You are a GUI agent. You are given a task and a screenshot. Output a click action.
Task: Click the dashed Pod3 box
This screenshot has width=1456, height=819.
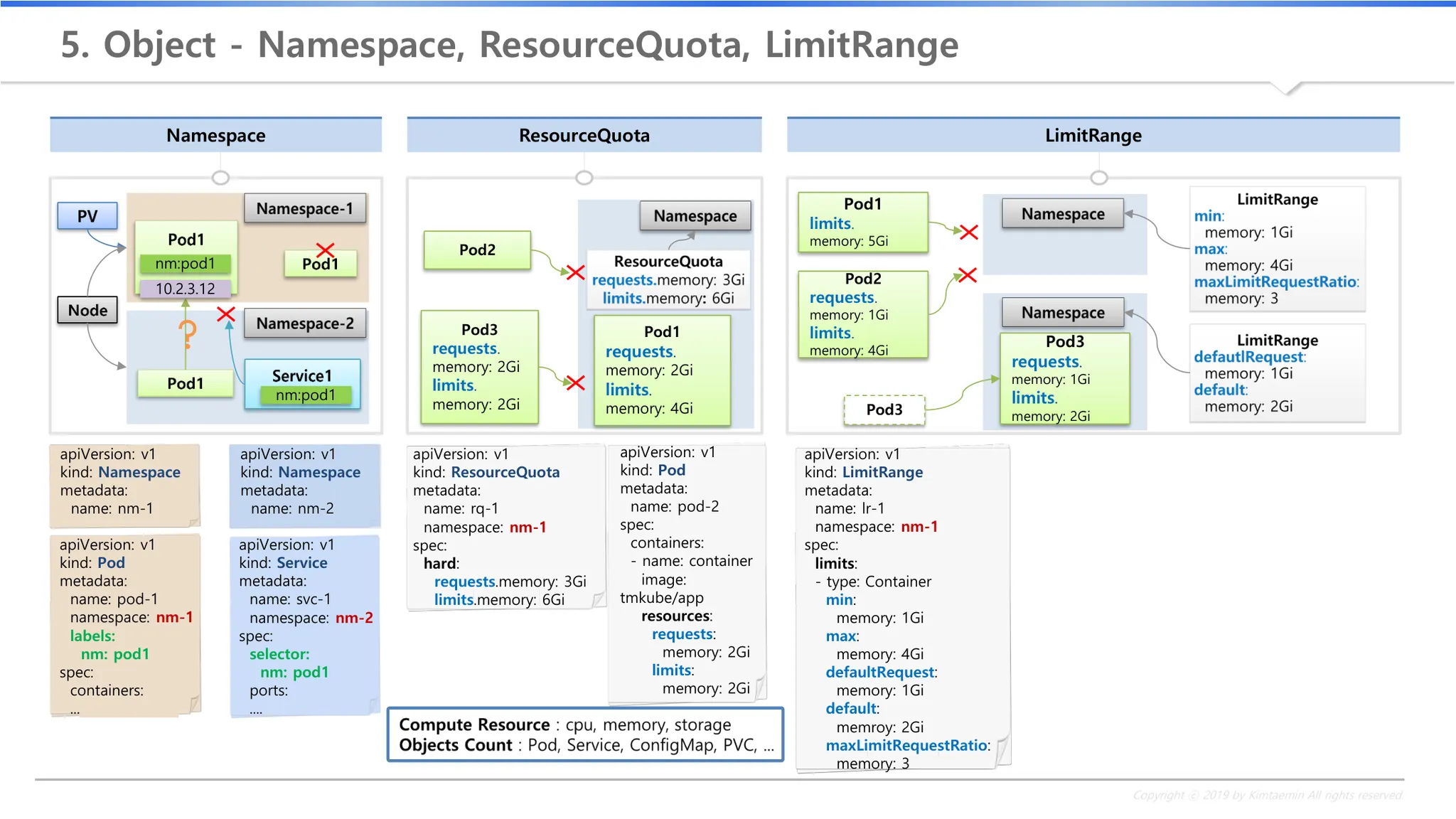pyautogui.click(x=884, y=409)
